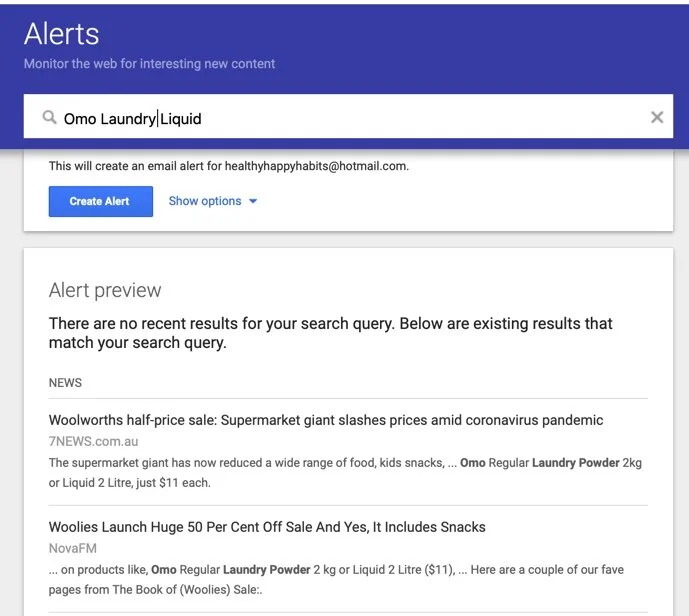This screenshot has width=689, height=616.
Task: Click the NovaFM article snippet text
Action: [x=335, y=578]
